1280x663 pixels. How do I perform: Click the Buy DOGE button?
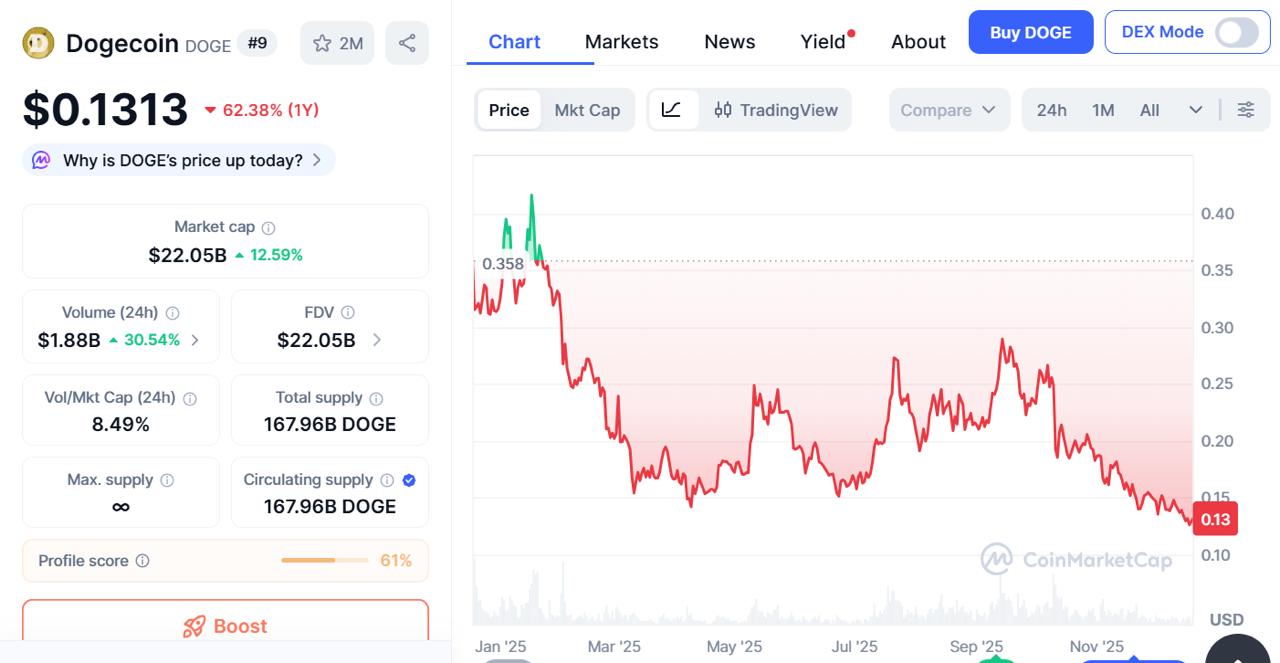(x=1030, y=32)
